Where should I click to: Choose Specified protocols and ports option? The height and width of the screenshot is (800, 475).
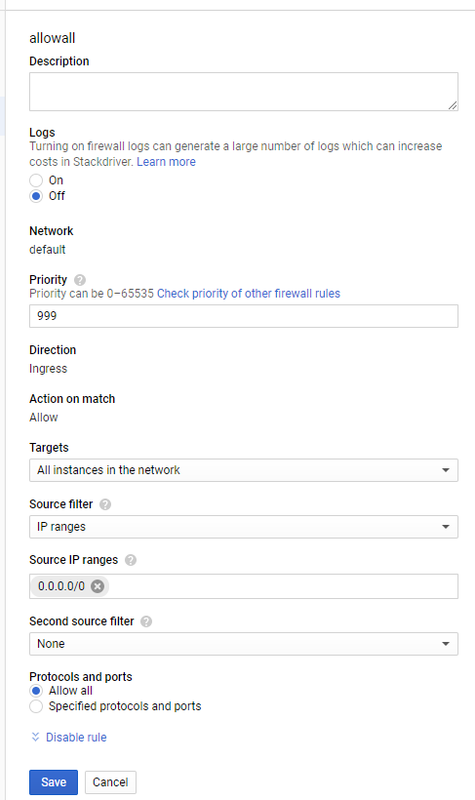point(36,706)
